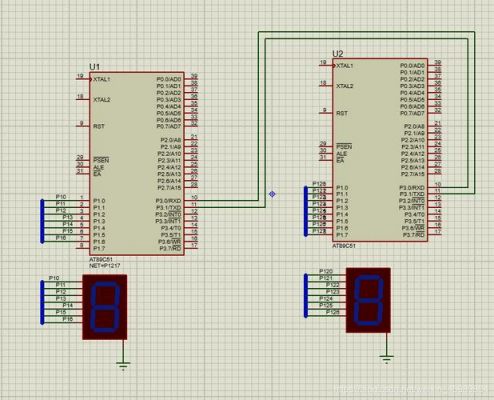
Task: Click the XTAL1 pin 19 on U1
Action: [83, 79]
